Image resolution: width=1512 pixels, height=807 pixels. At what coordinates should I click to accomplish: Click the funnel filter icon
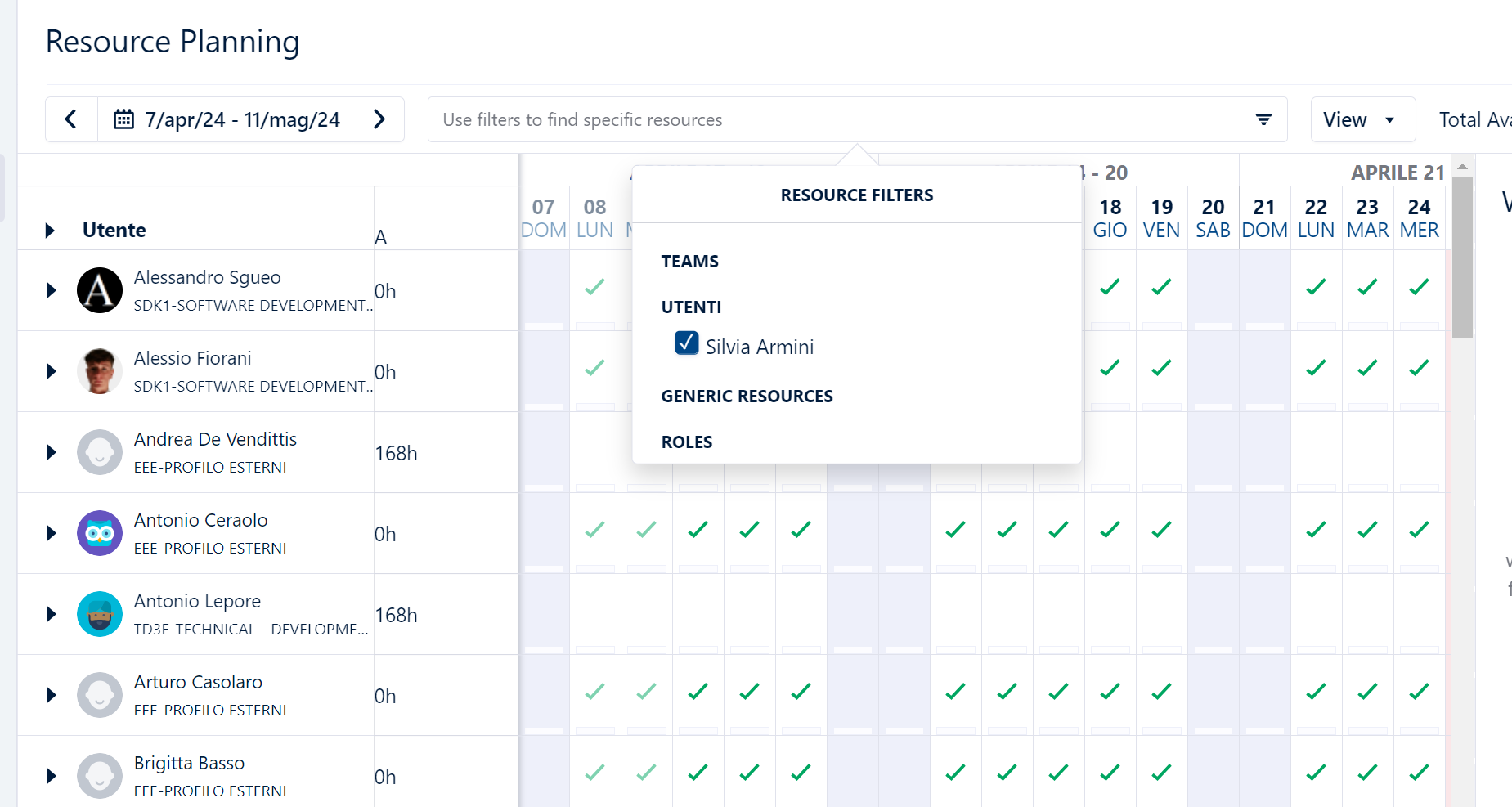pyautogui.click(x=1263, y=119)
